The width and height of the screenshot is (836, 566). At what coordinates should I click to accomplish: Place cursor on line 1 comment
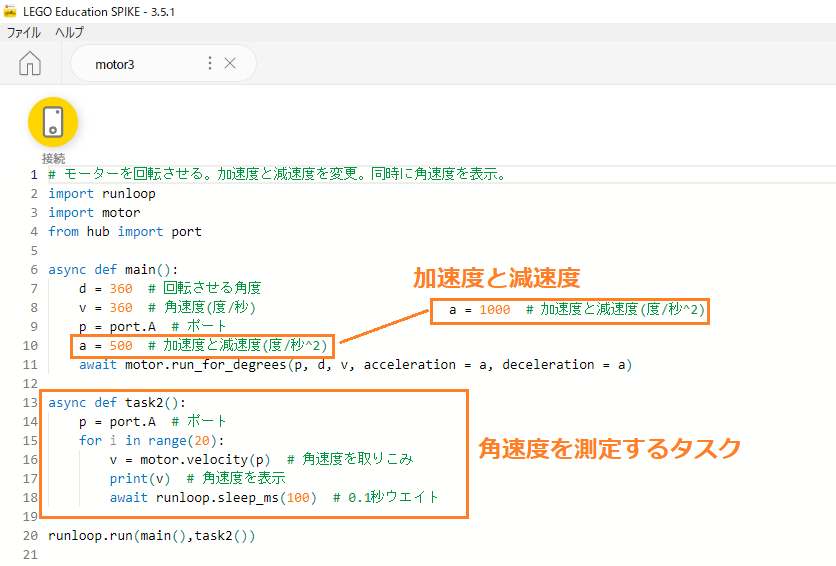tap(277, 174)
